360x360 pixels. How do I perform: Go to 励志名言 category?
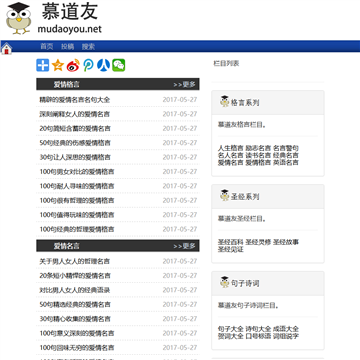(x=258, y=148)
